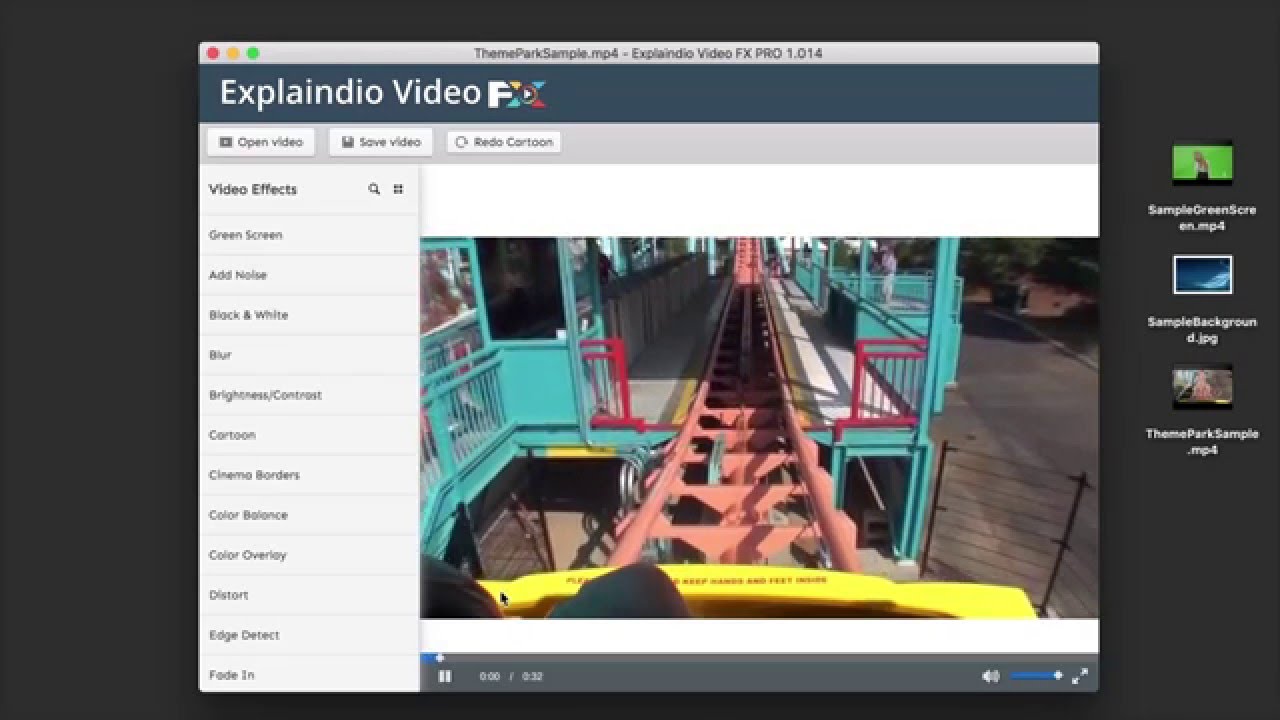
Task: Click the Video Effects panel heading
Action: pos(253,189)
